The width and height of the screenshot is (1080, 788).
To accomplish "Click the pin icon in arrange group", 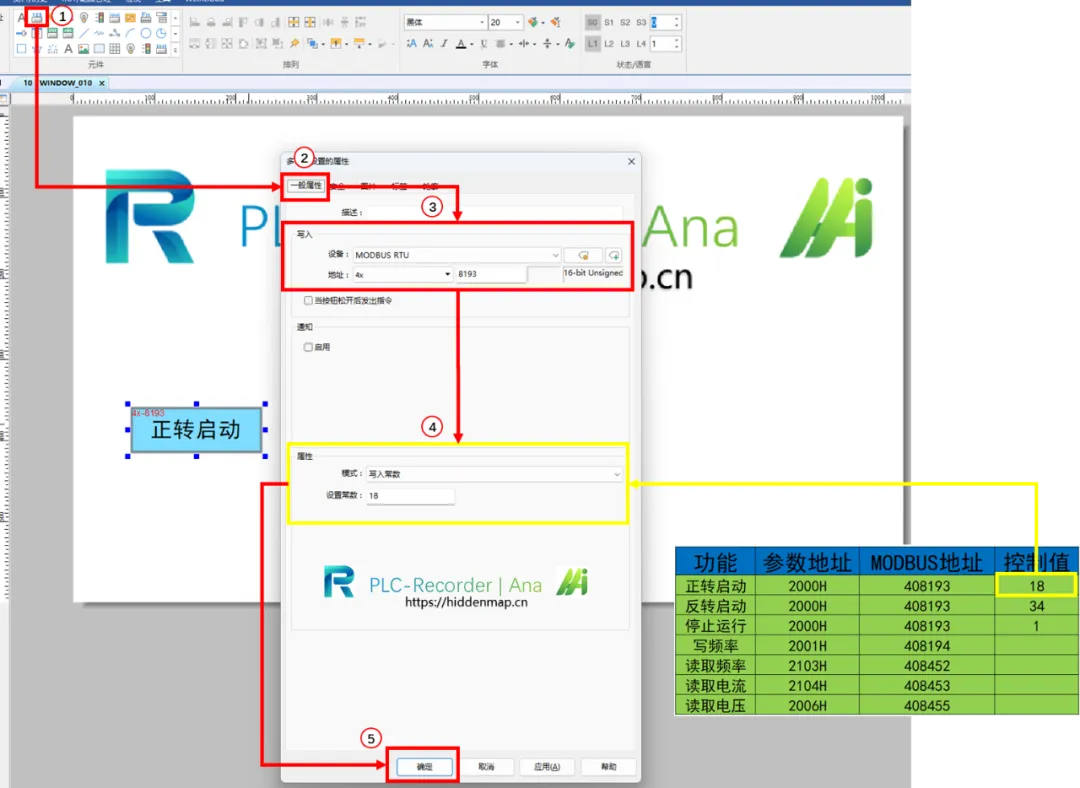I will pos(295,43).
